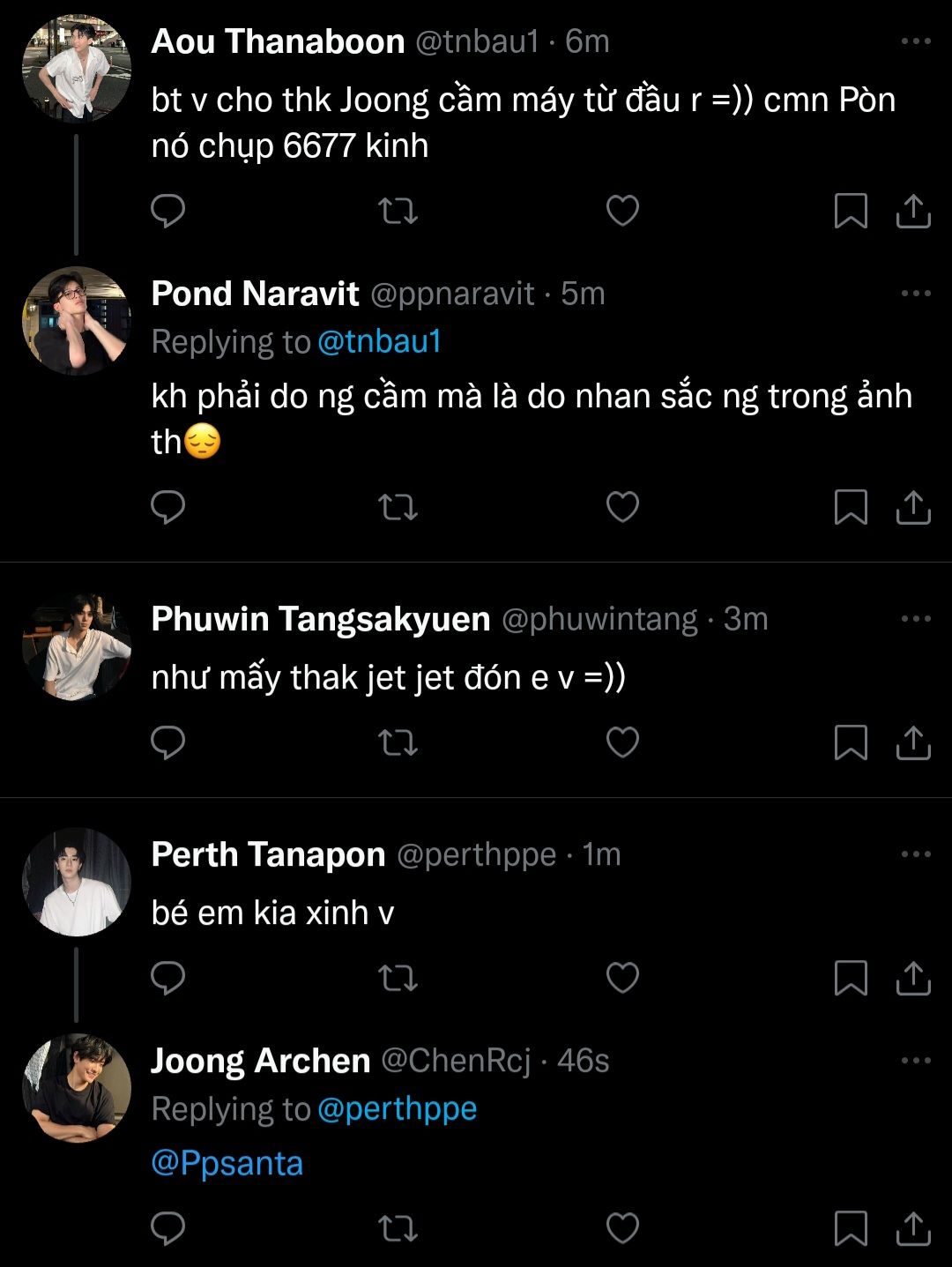Retweet Joong Archen's reply
The width and height of the screenshot is (952, 1267).
point(397,1227)
